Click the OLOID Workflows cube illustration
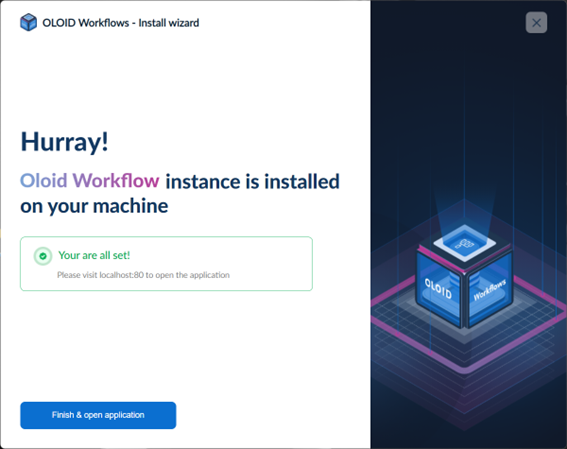The width and height of the screenshot is (567, 449). coord(465,277)
